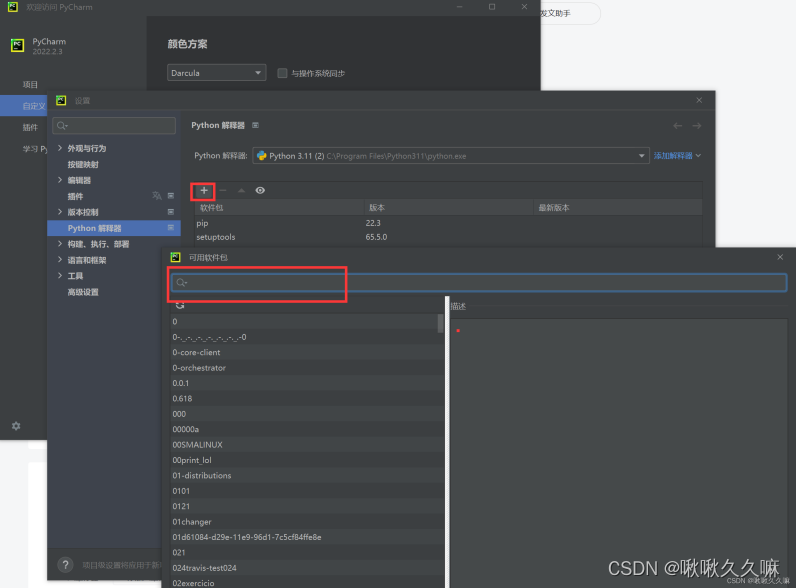Screen dimensions: 796x588
Task: Expand 构建、执行、部署 settings node
Action: (60, 244)
